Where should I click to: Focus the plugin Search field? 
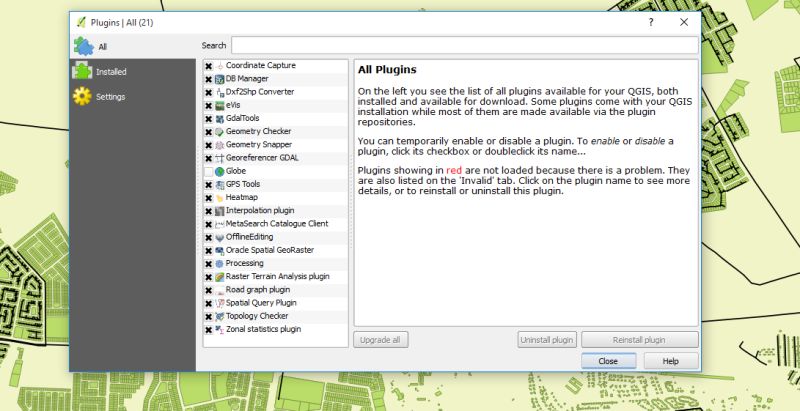coord(465,45)
